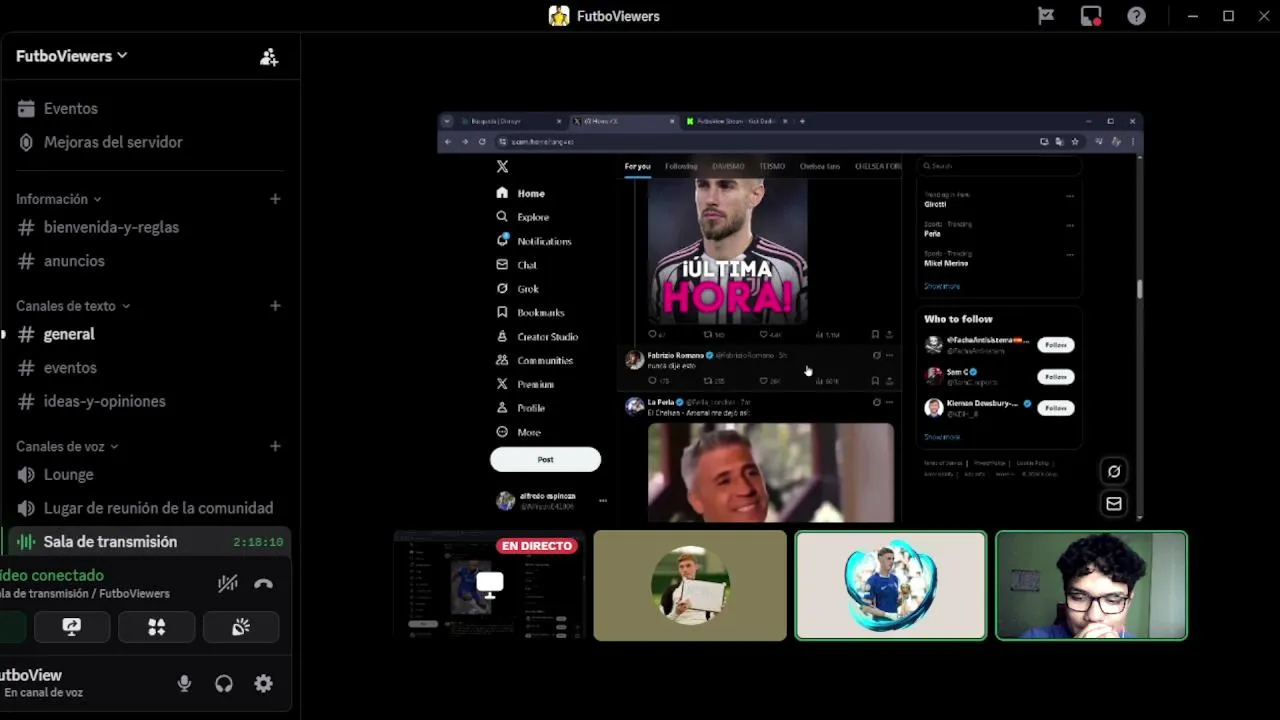Screen dimensions: 1280x720
Task: Click Show more under trending list
Action: point(942,286)
